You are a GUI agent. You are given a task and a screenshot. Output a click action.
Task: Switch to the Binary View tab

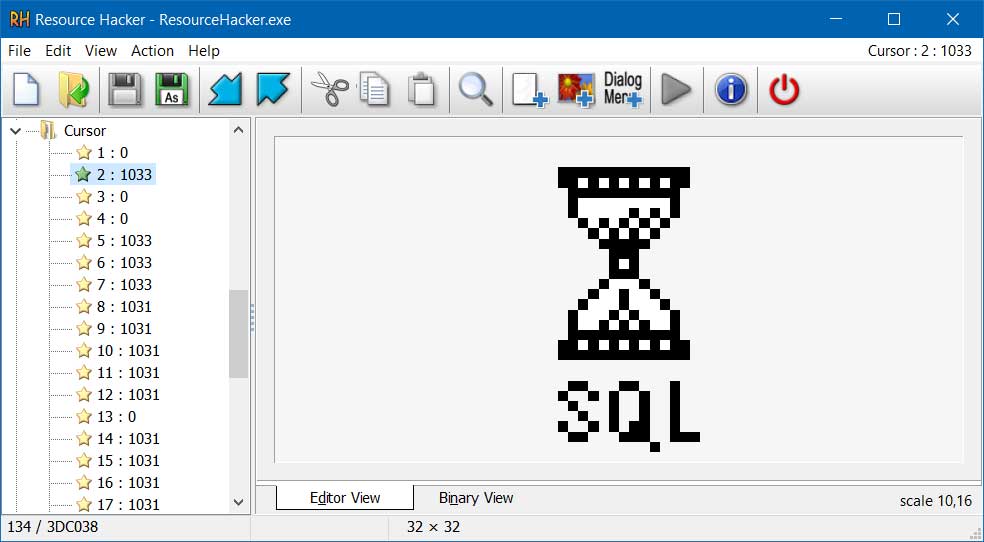tap(476, 497)
